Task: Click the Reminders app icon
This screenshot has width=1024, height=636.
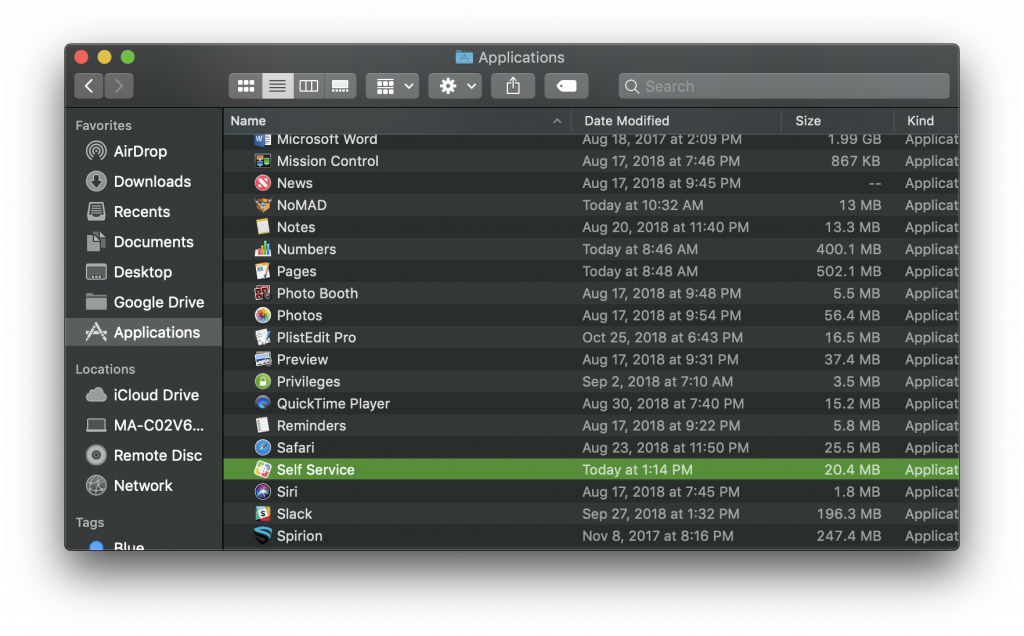Action: 263,425
